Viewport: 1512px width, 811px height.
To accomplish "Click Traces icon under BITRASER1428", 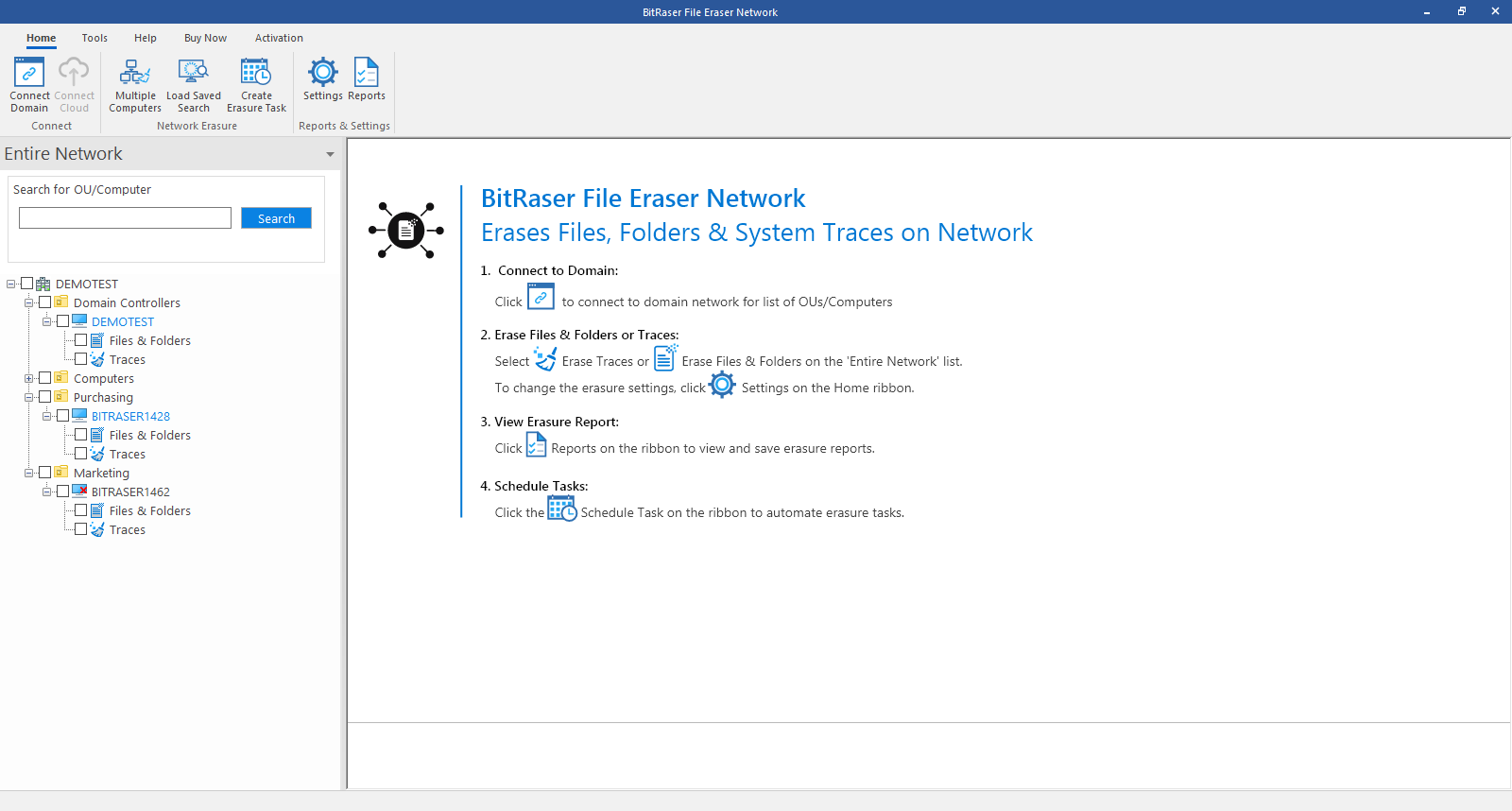I will [97, 454].
